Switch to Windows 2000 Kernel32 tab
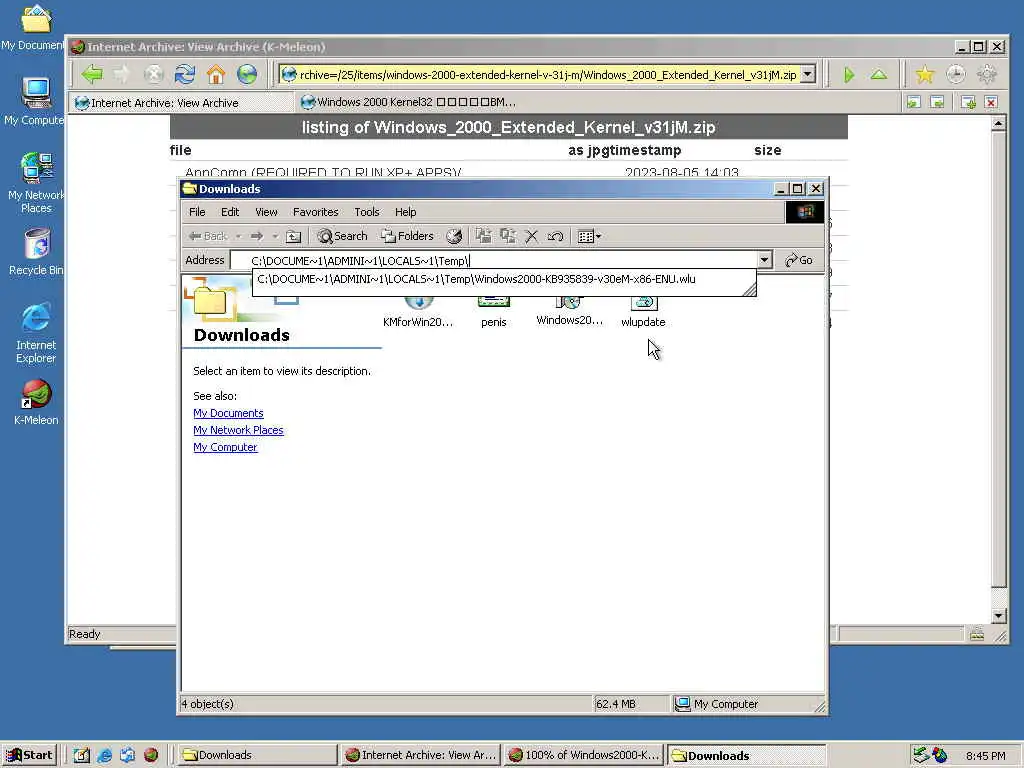The image size is (1024, 768). (x=409, y=102)
